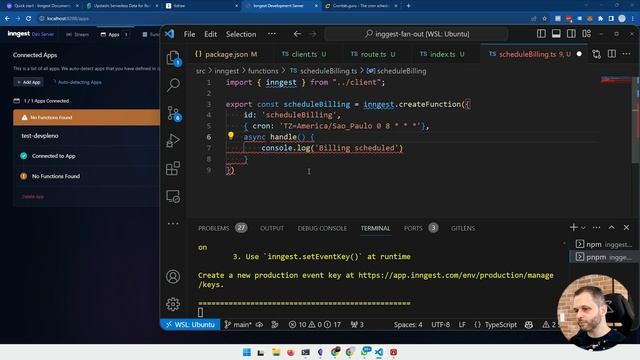Click the main* git branch status item

(238, 324)
